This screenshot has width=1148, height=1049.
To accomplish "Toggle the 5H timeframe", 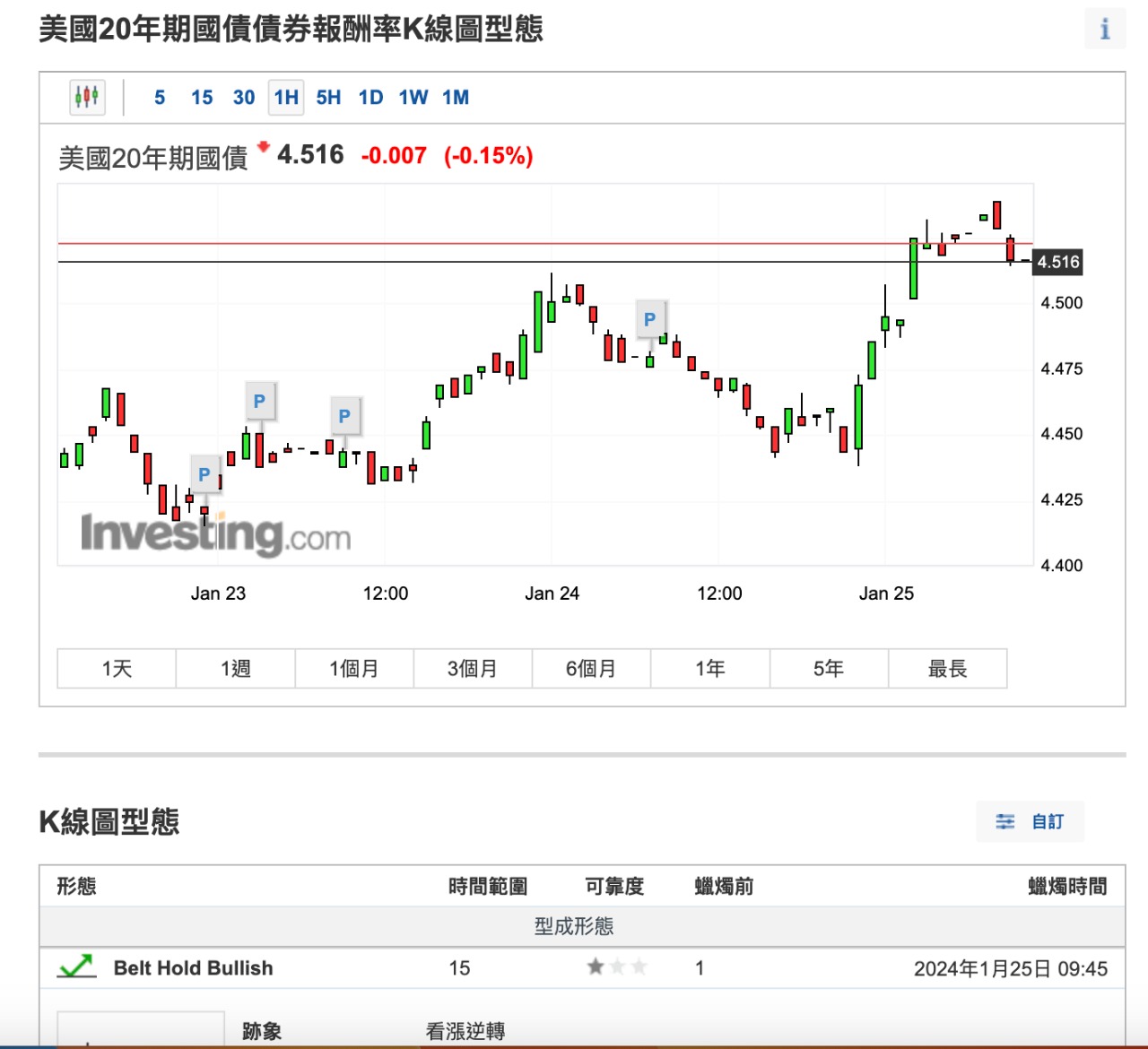I will coord(327,97).
